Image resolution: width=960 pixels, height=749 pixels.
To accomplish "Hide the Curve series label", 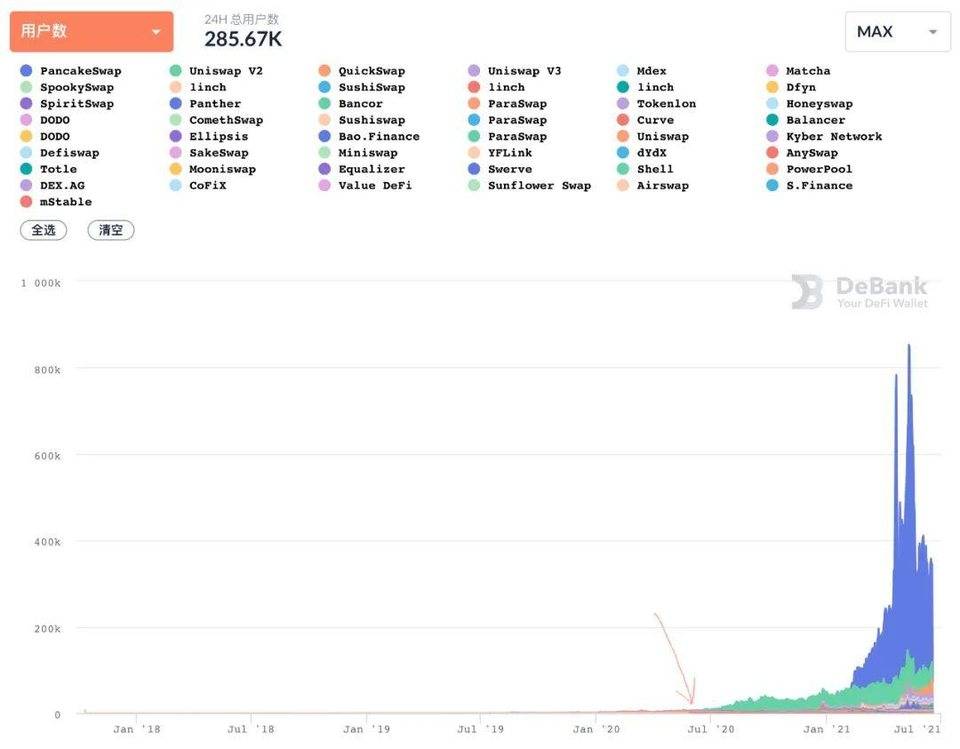I will click(x=655, y=120).
